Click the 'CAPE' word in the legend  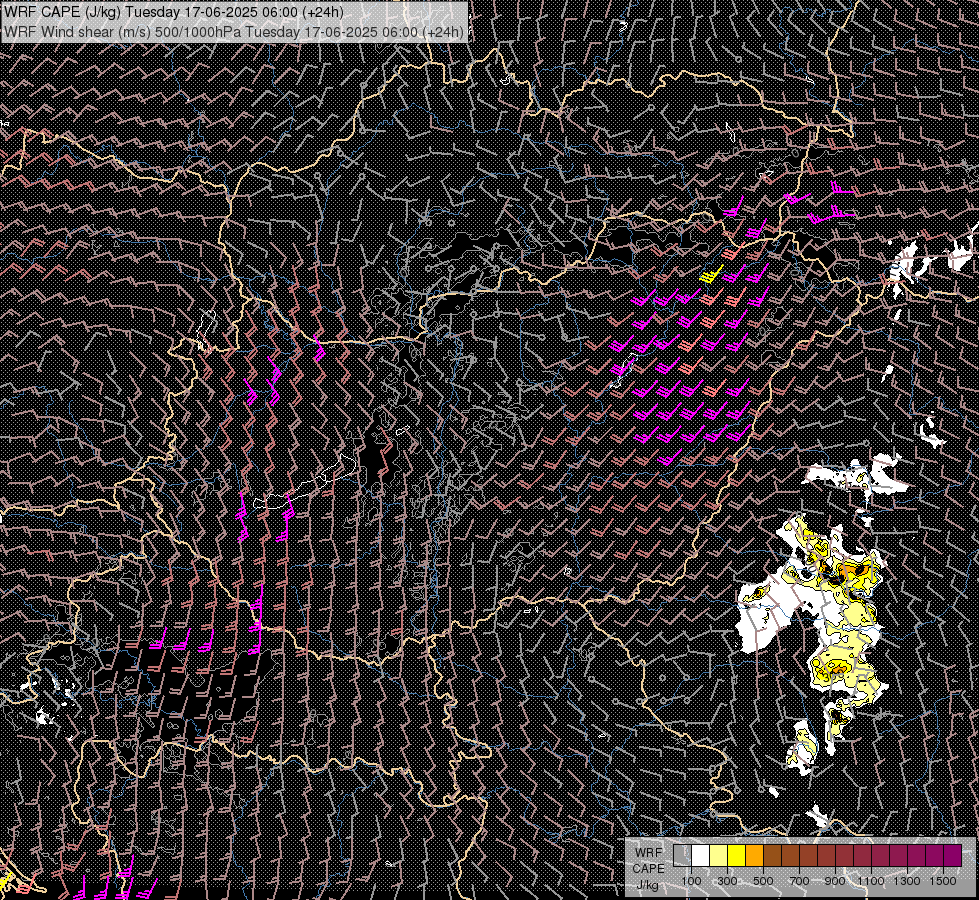coord(648,869)
